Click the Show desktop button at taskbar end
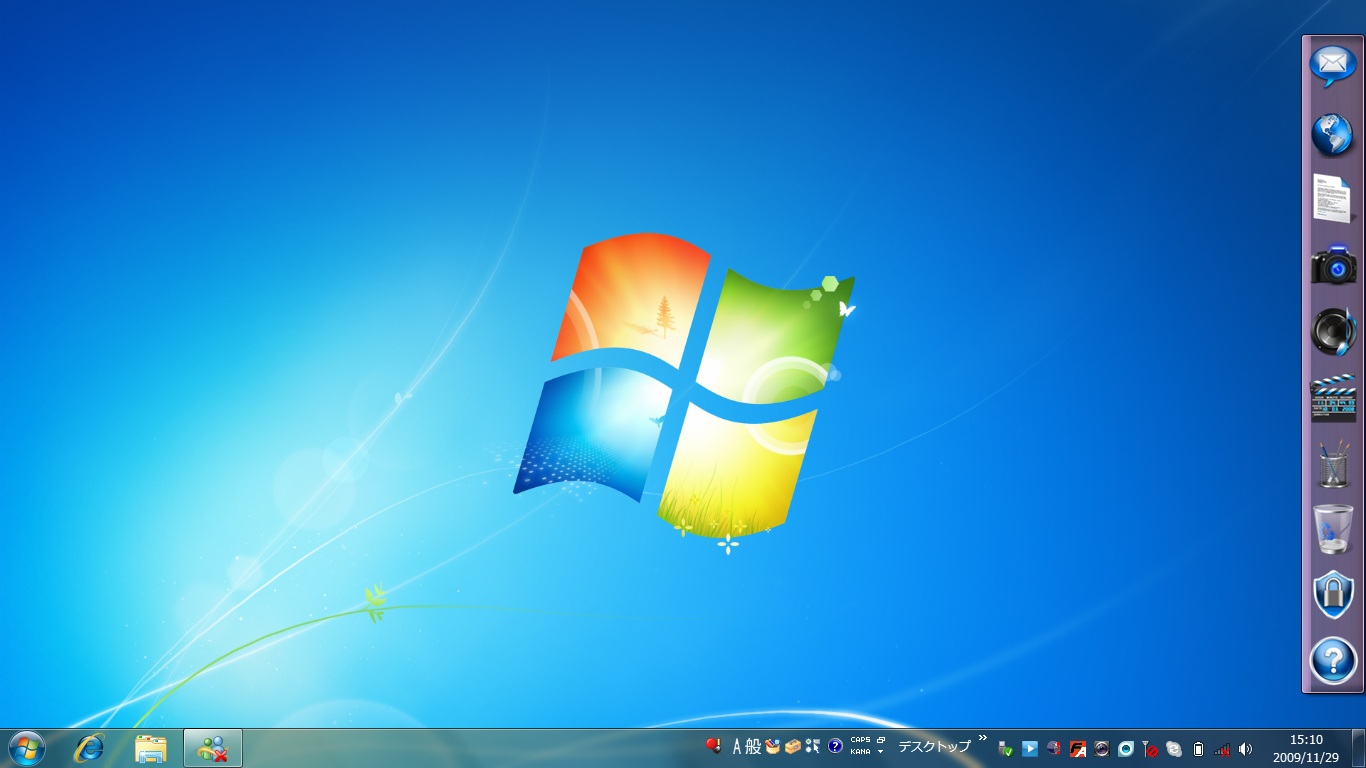 (x=1358, y=748)
